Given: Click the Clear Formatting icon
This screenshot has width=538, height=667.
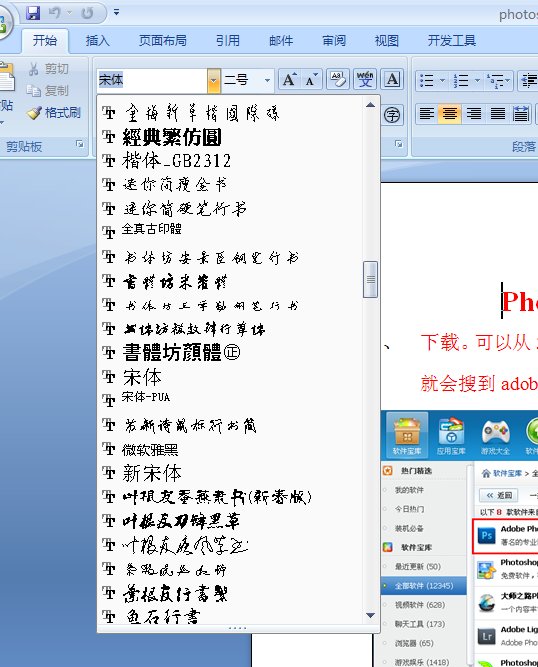Looking at the screenshot, I should [338, 80].
